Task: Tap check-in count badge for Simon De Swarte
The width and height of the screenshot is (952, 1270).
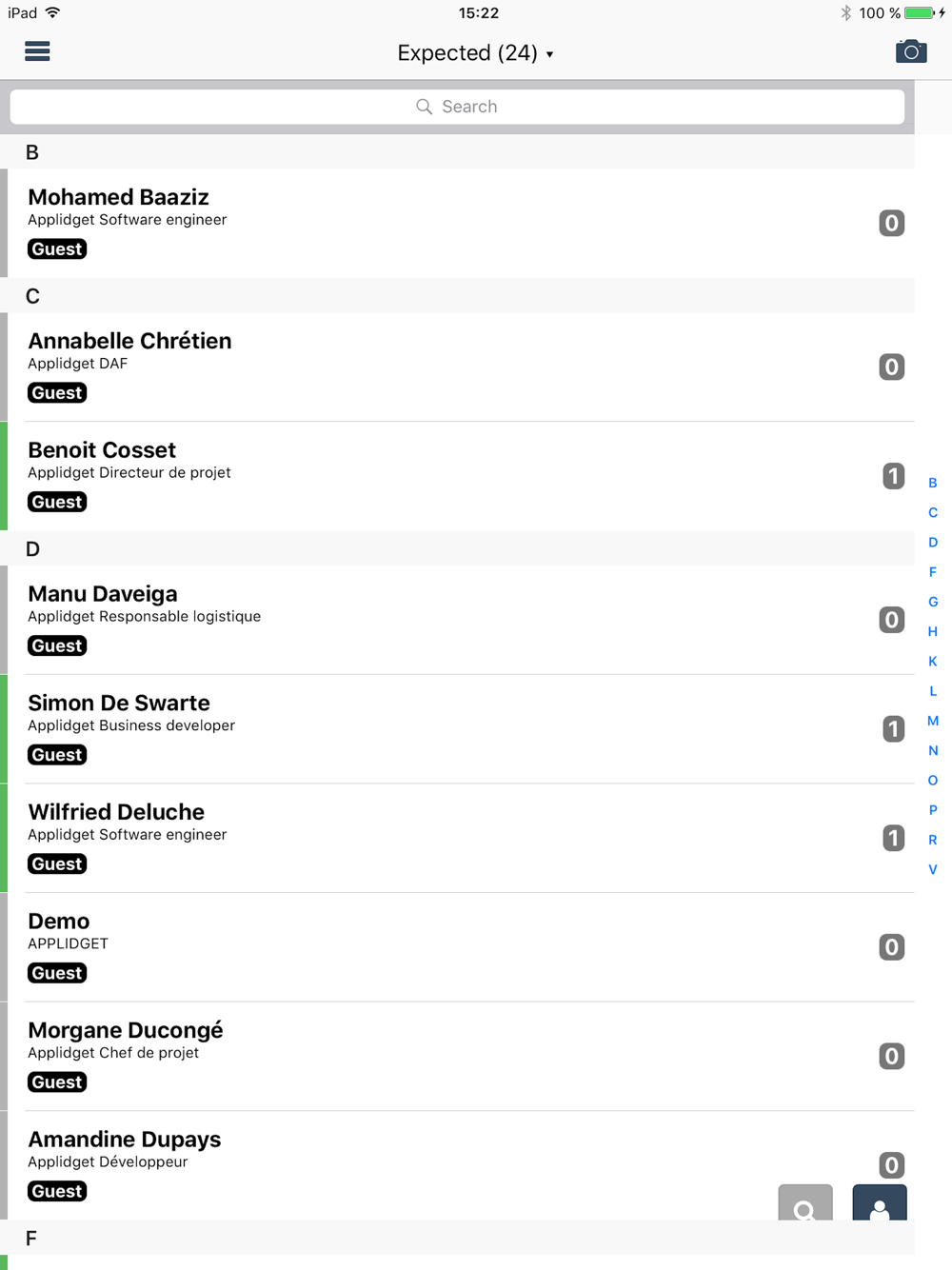Action: click(x=893, y=729)
